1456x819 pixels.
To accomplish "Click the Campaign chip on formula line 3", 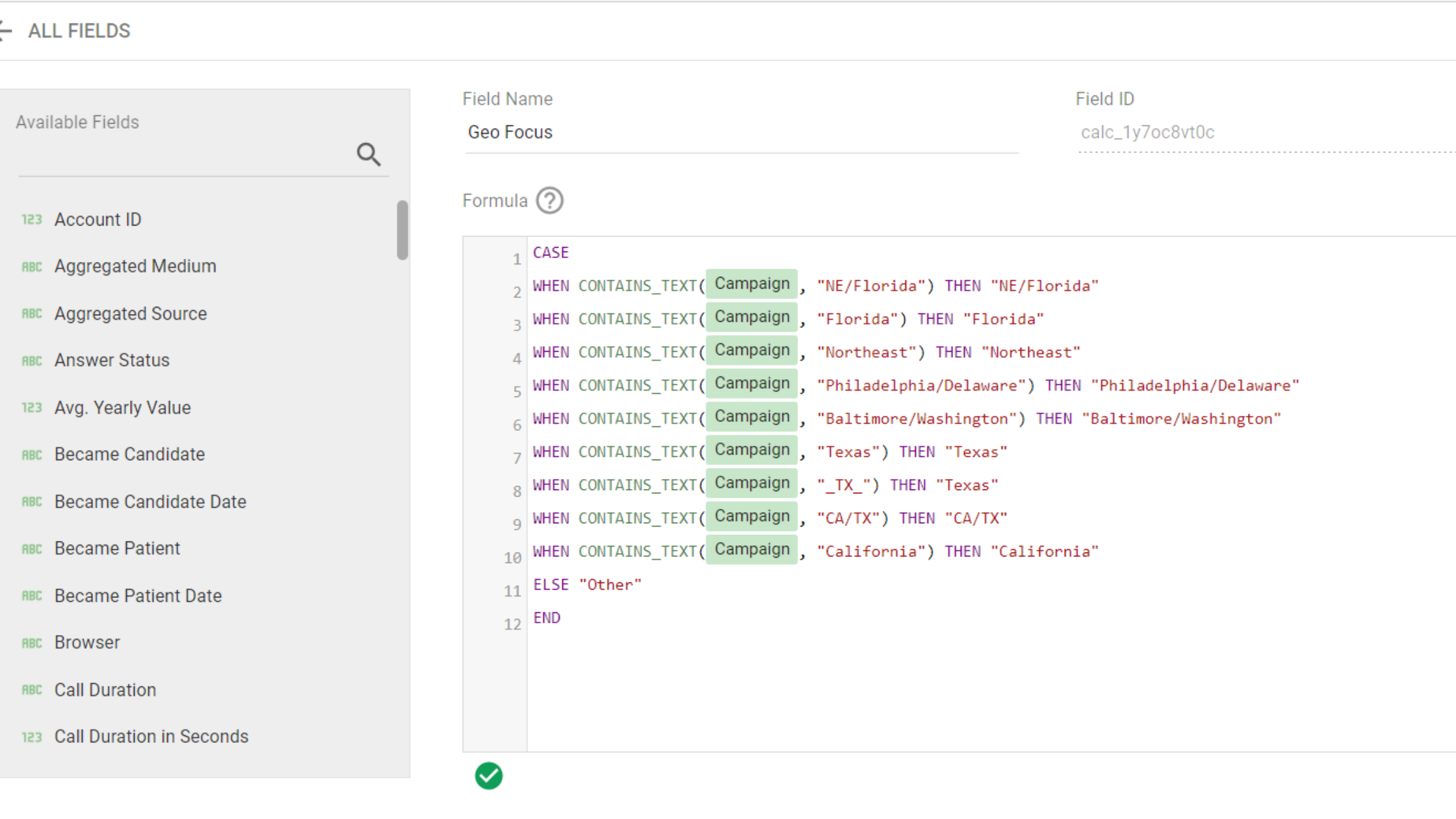I will 752,317.
